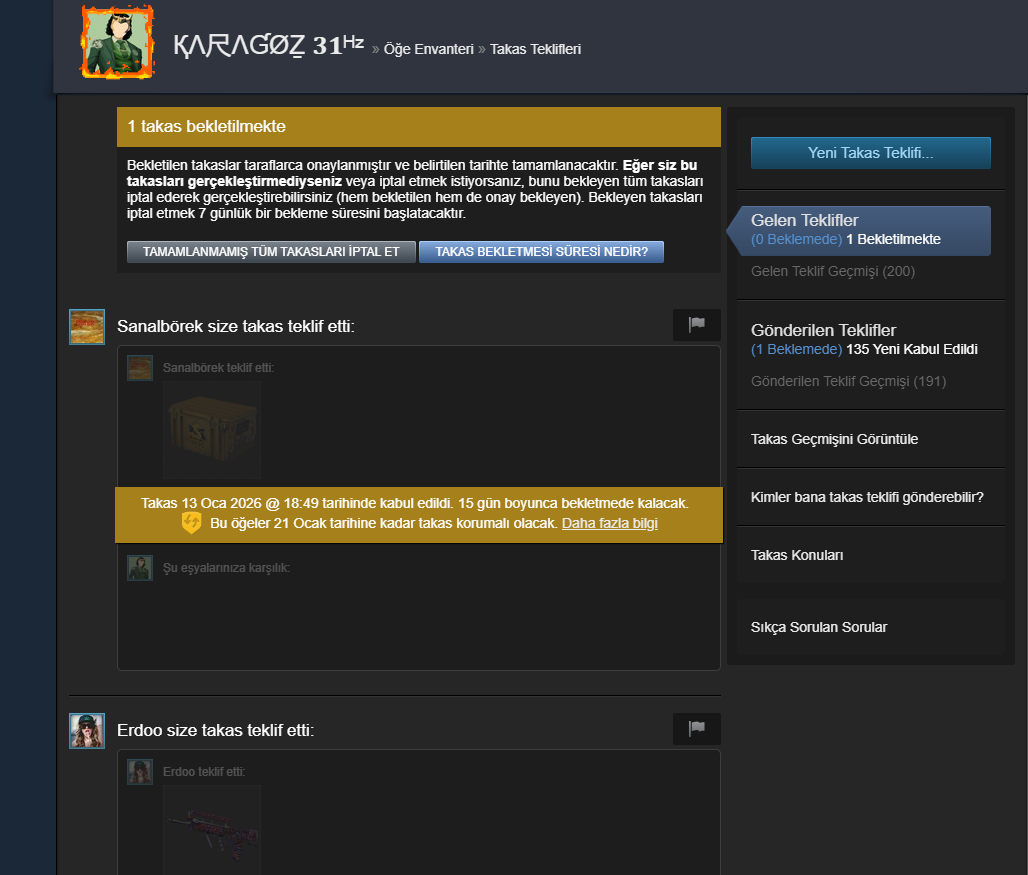This screenshot has width=1028, height=875.
Task: Open Takas Geçmişini Görüntüle
Action: 834,439
